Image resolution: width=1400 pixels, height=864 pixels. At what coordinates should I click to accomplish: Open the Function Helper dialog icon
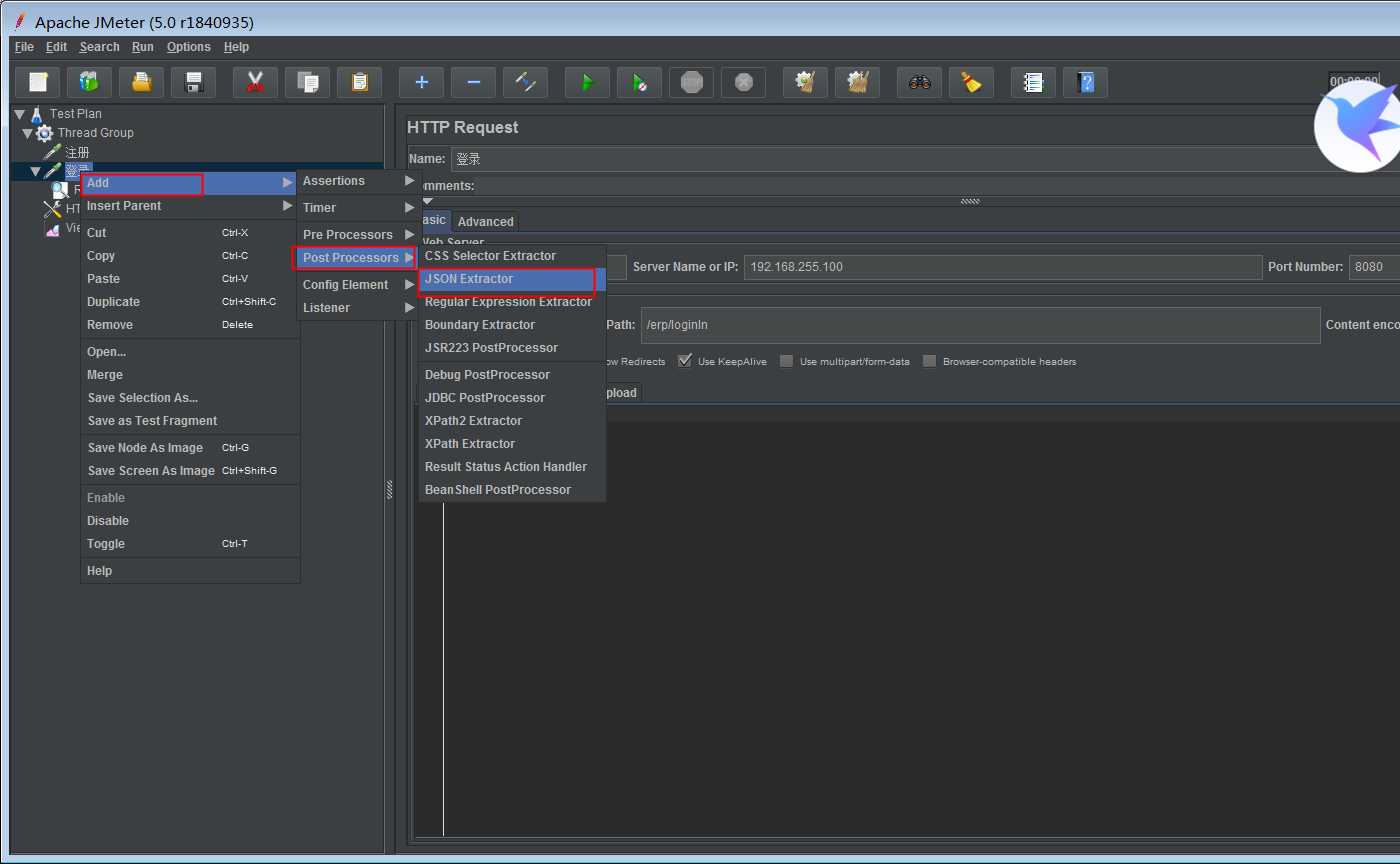click(1033, 82)
